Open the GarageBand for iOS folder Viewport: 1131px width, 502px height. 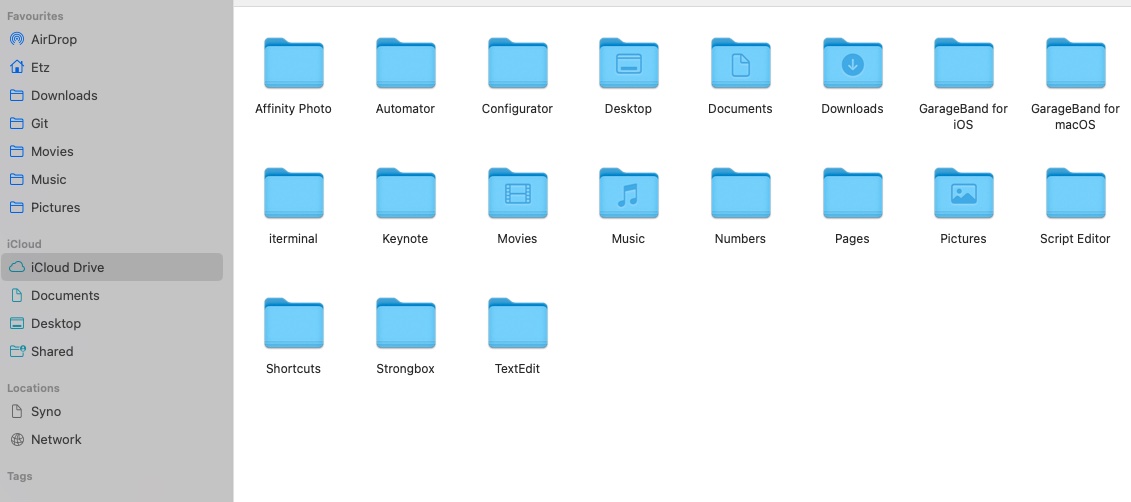point(963,63)
